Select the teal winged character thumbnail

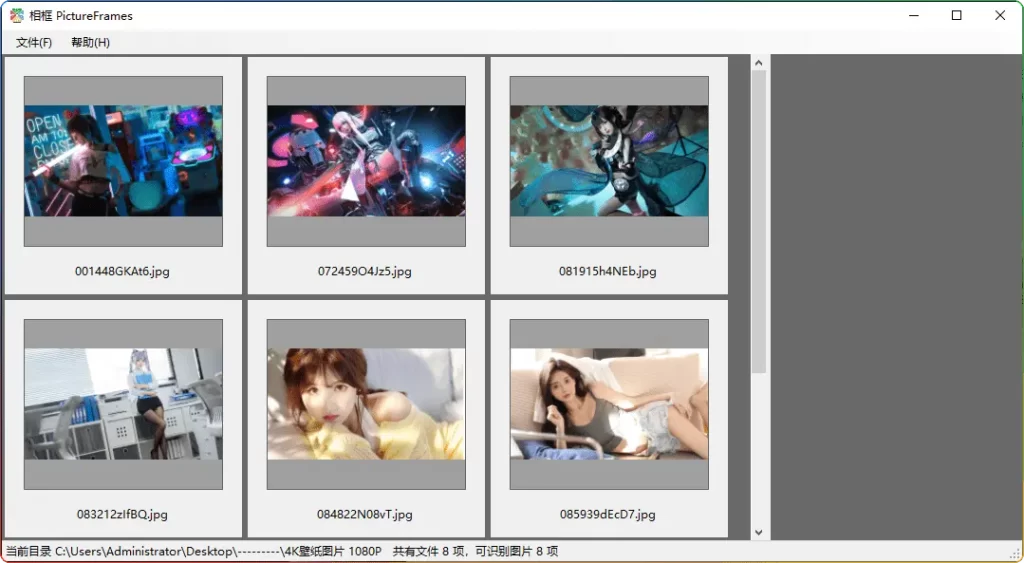point(609,161)
